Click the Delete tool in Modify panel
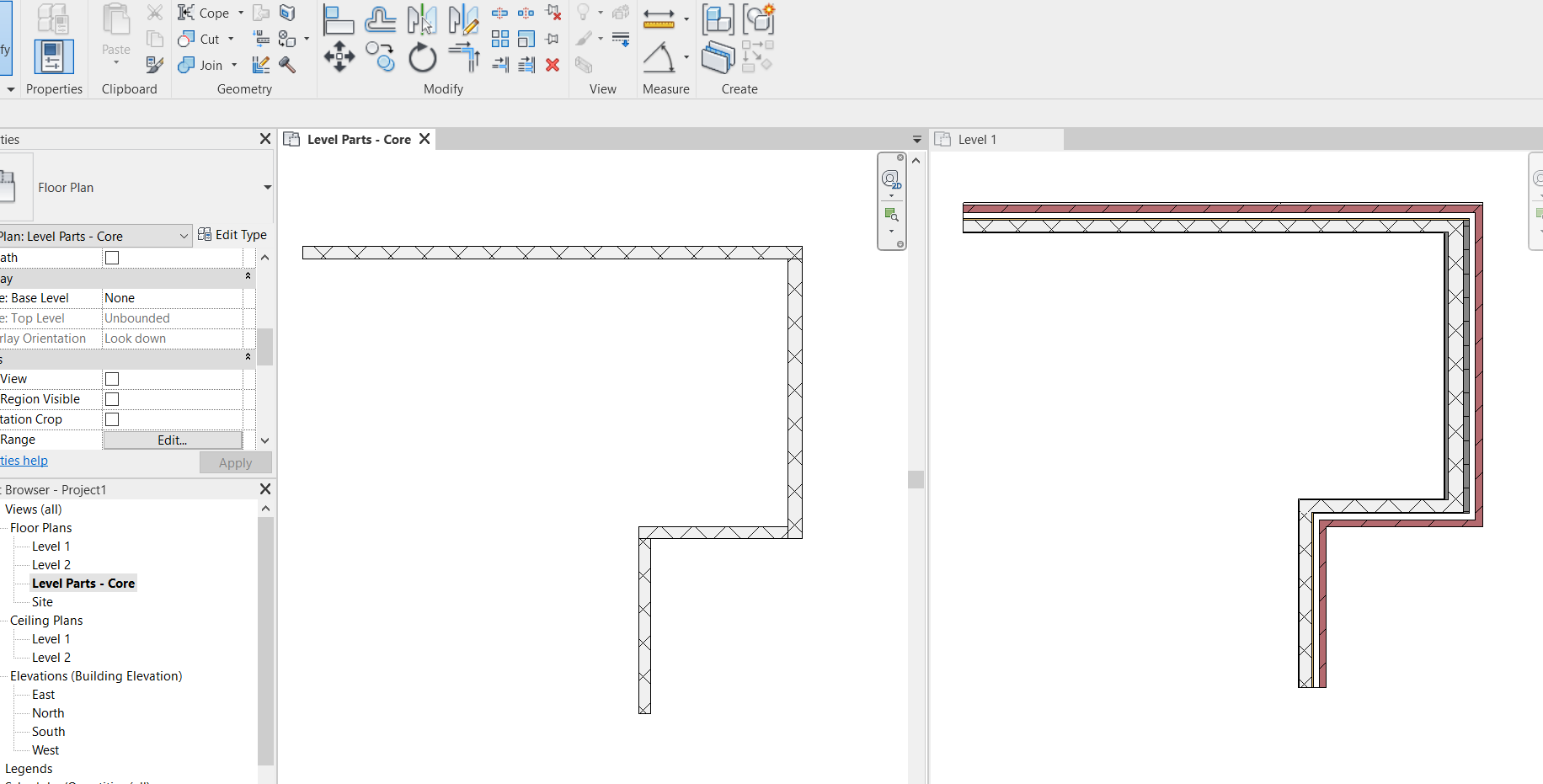This screenshot has width=1543, height=784. 553,65
